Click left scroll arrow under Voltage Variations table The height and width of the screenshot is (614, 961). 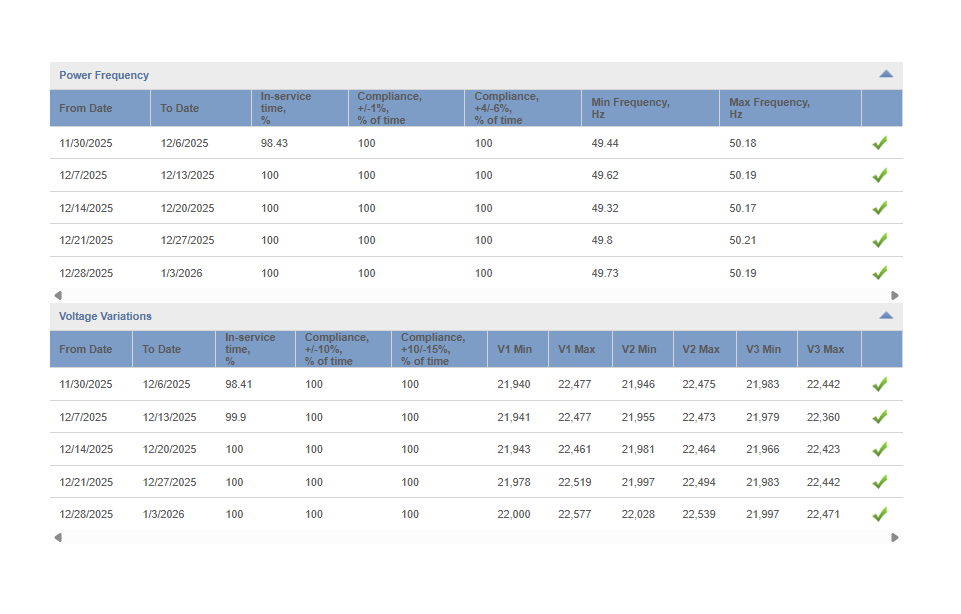[58, 537]
